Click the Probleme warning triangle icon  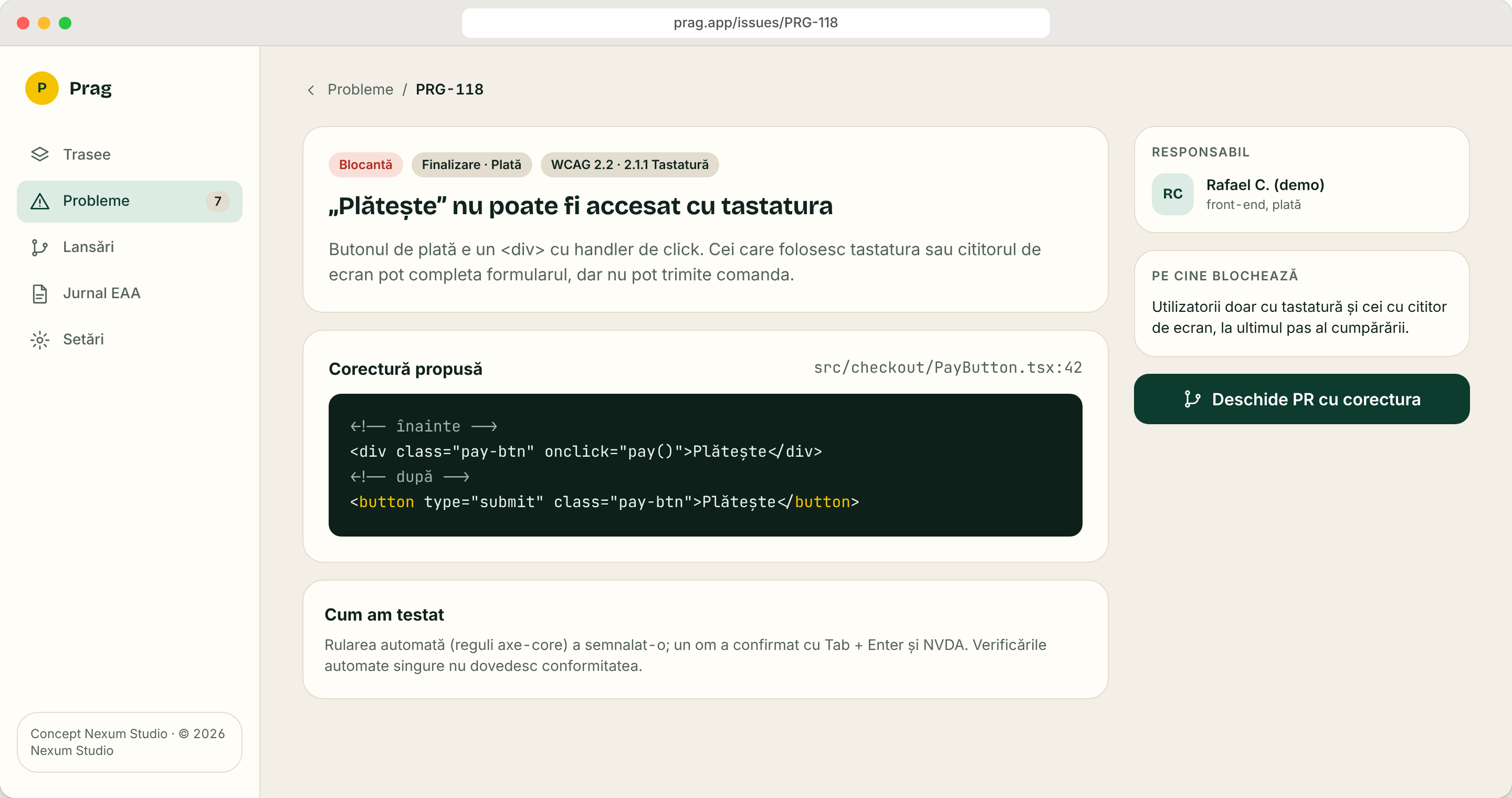pos(39,201)
